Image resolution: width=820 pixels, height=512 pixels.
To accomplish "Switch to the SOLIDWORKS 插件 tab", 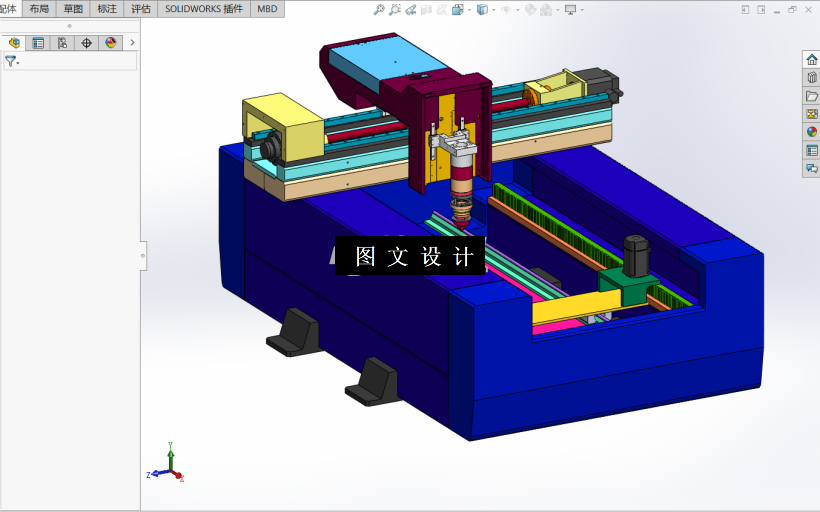I will (x=204, y=9).
